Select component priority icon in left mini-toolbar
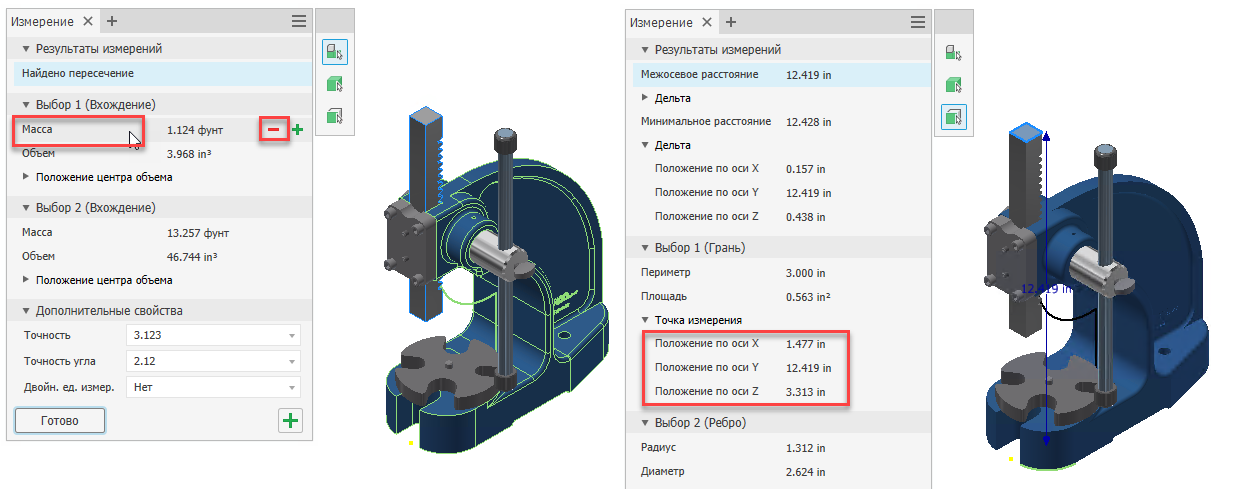The width and height of the screenshot is (1234, 489). 335,53
